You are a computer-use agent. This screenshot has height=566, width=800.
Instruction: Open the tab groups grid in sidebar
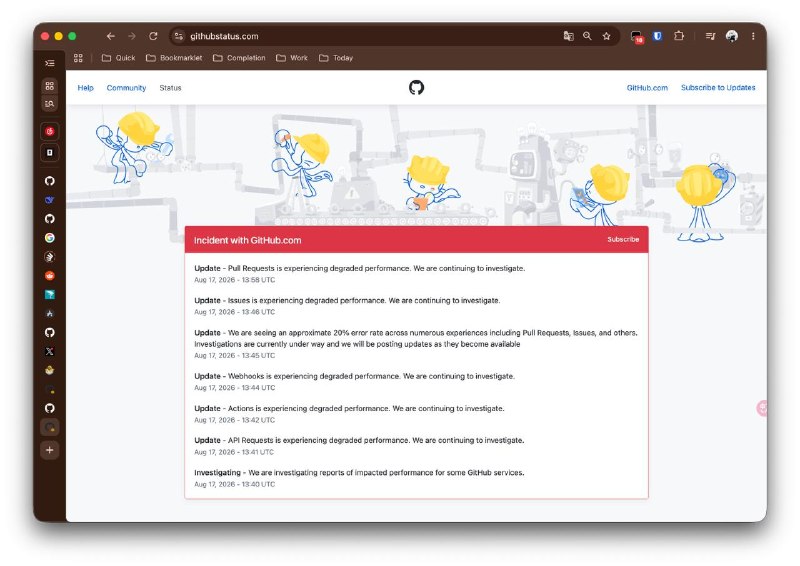tap(49, 86)
